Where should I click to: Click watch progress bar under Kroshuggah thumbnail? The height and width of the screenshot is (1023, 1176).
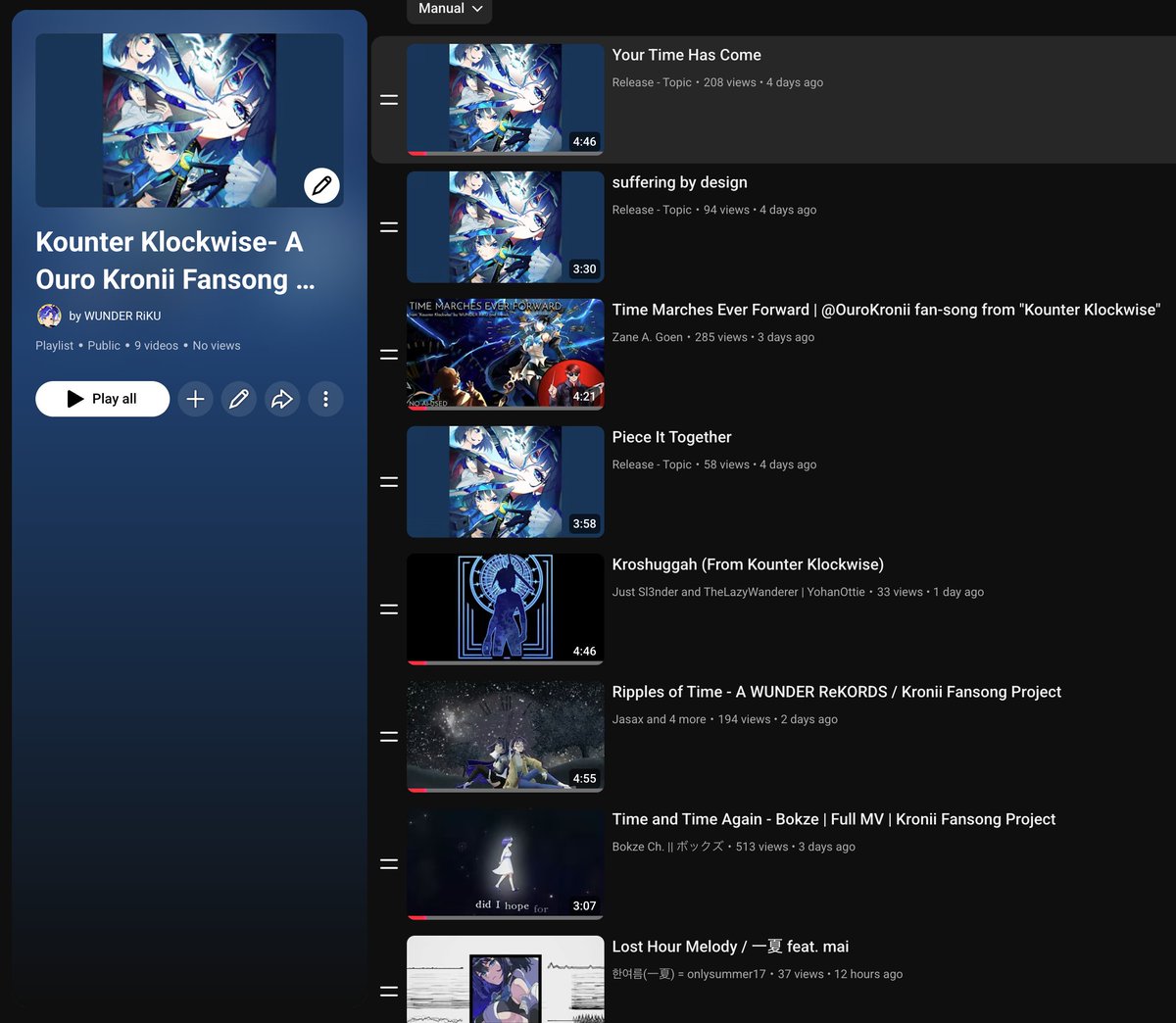505,662
